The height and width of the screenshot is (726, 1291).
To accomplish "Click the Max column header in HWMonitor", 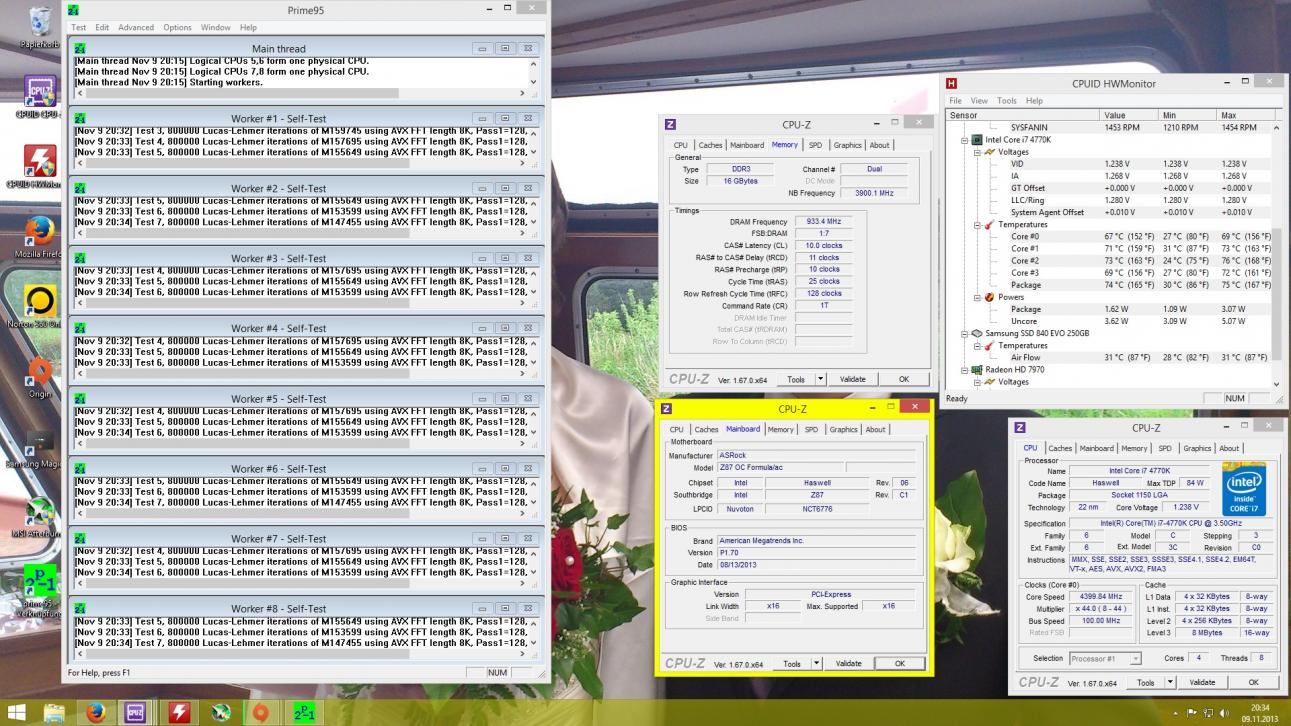I will pyautogui.click(x=1244, y=115).
